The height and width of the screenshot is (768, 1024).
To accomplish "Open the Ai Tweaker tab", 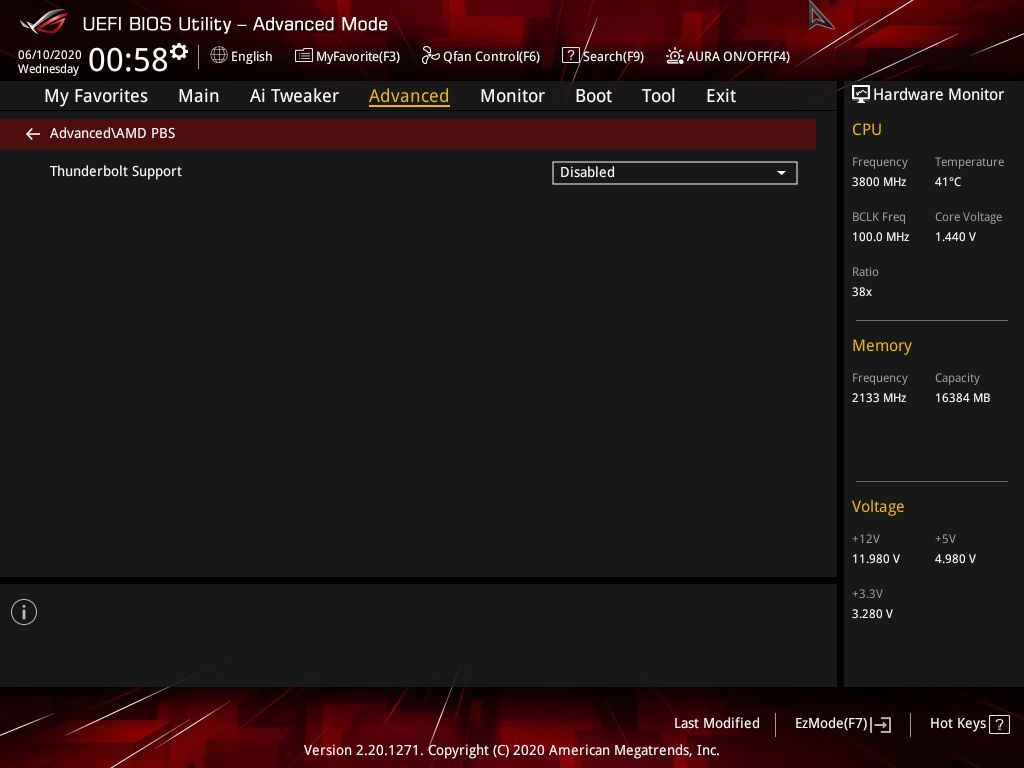I will (x=294, y=96).
